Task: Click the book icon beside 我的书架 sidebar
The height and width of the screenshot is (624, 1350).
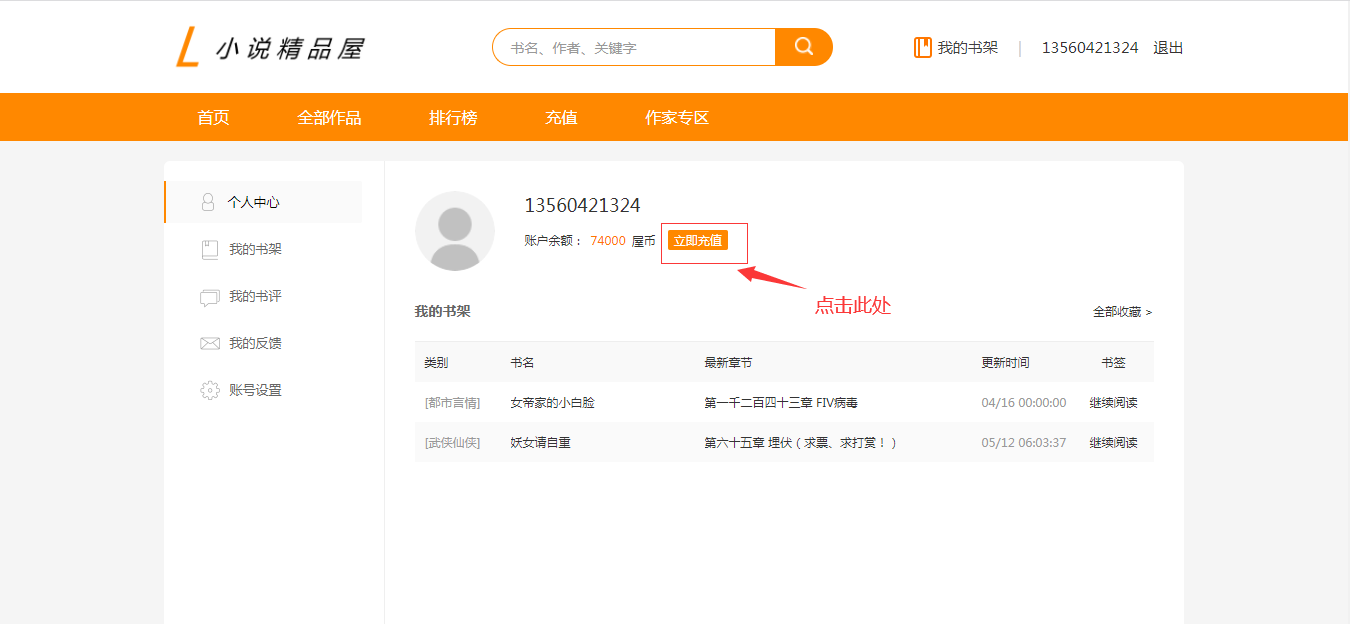Action: pyautogui.click(x=209, y=249)
